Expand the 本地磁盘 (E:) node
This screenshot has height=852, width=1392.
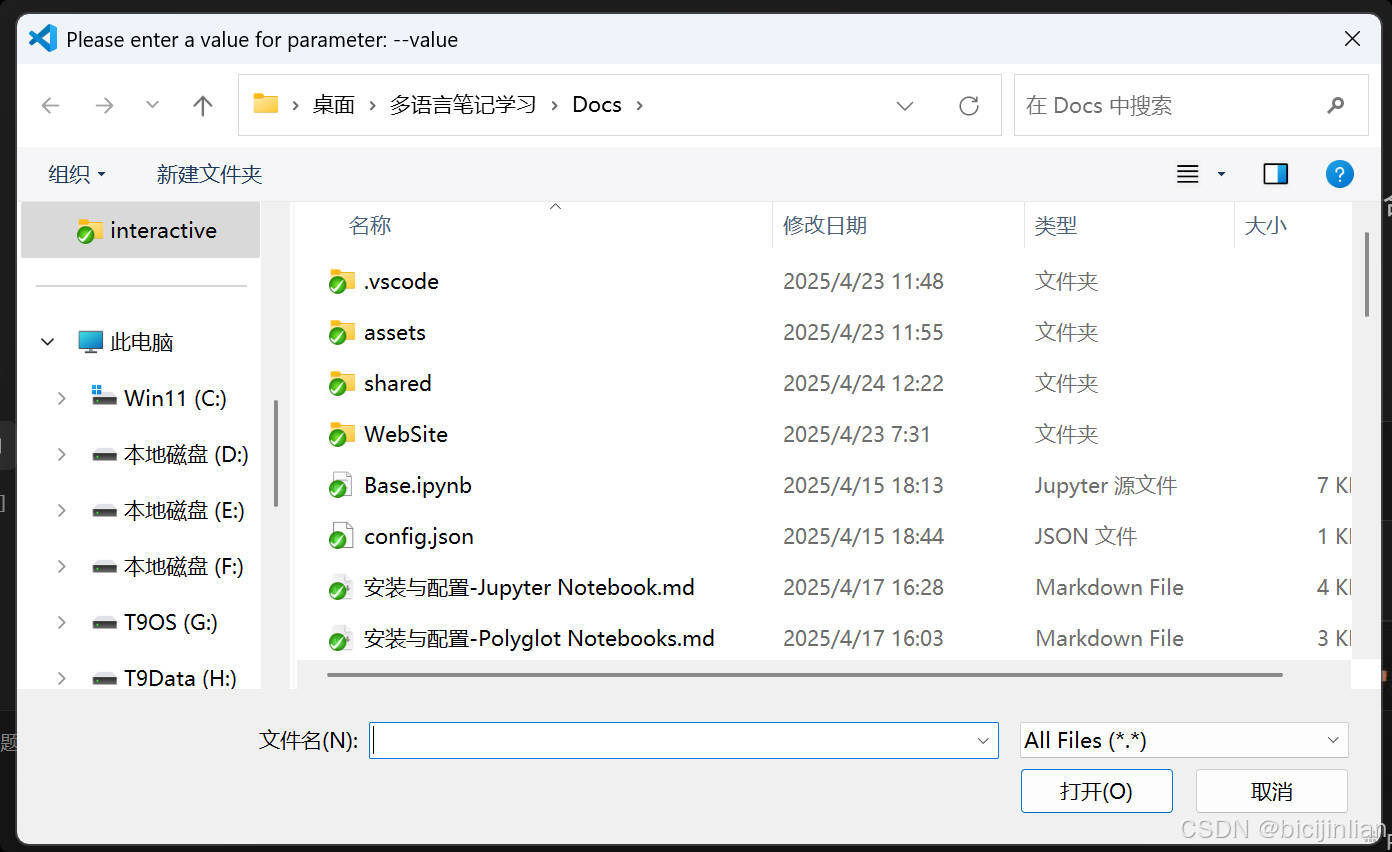(61, 510)
